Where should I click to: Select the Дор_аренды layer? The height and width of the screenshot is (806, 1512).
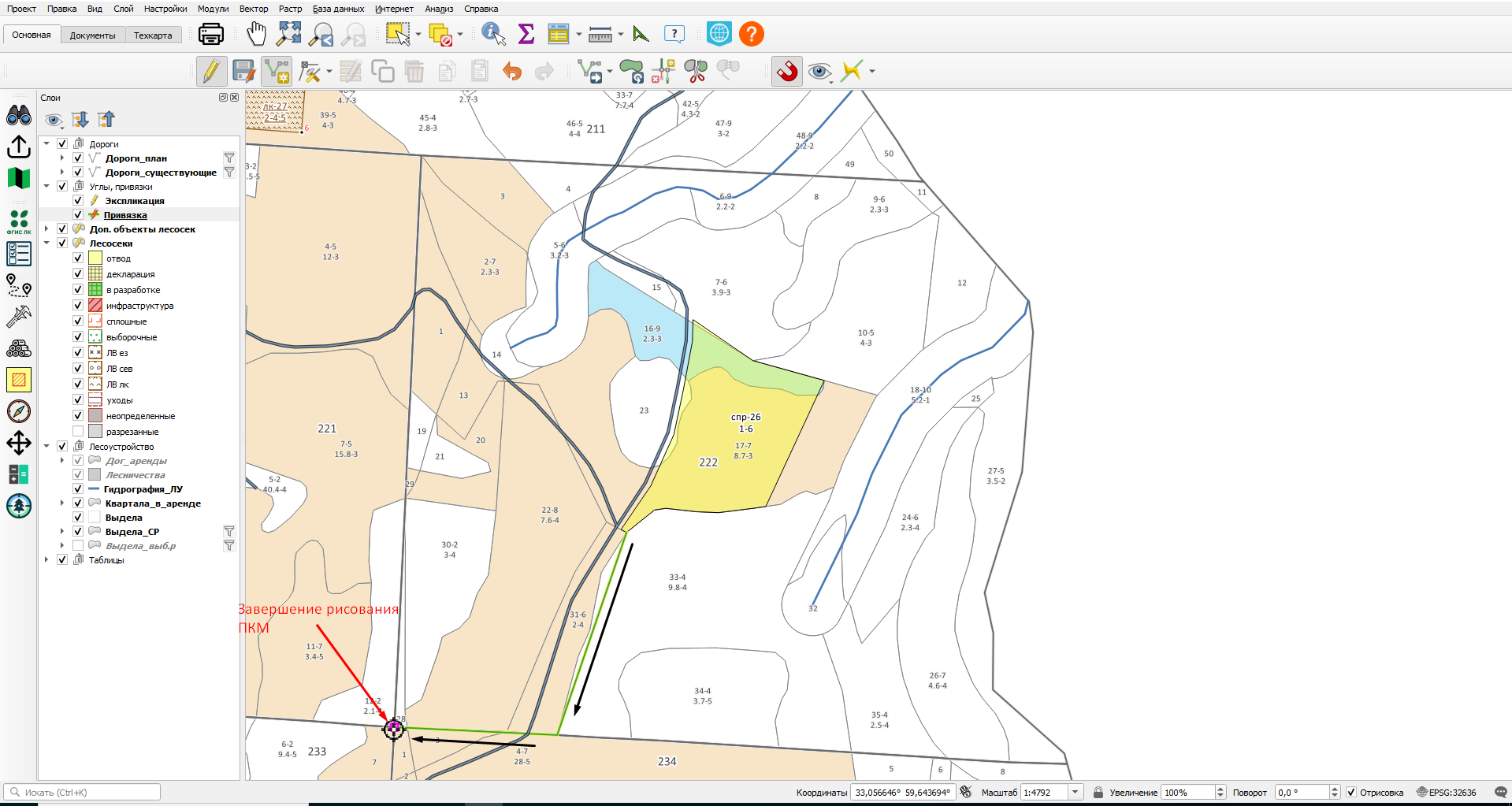point(136,460)
